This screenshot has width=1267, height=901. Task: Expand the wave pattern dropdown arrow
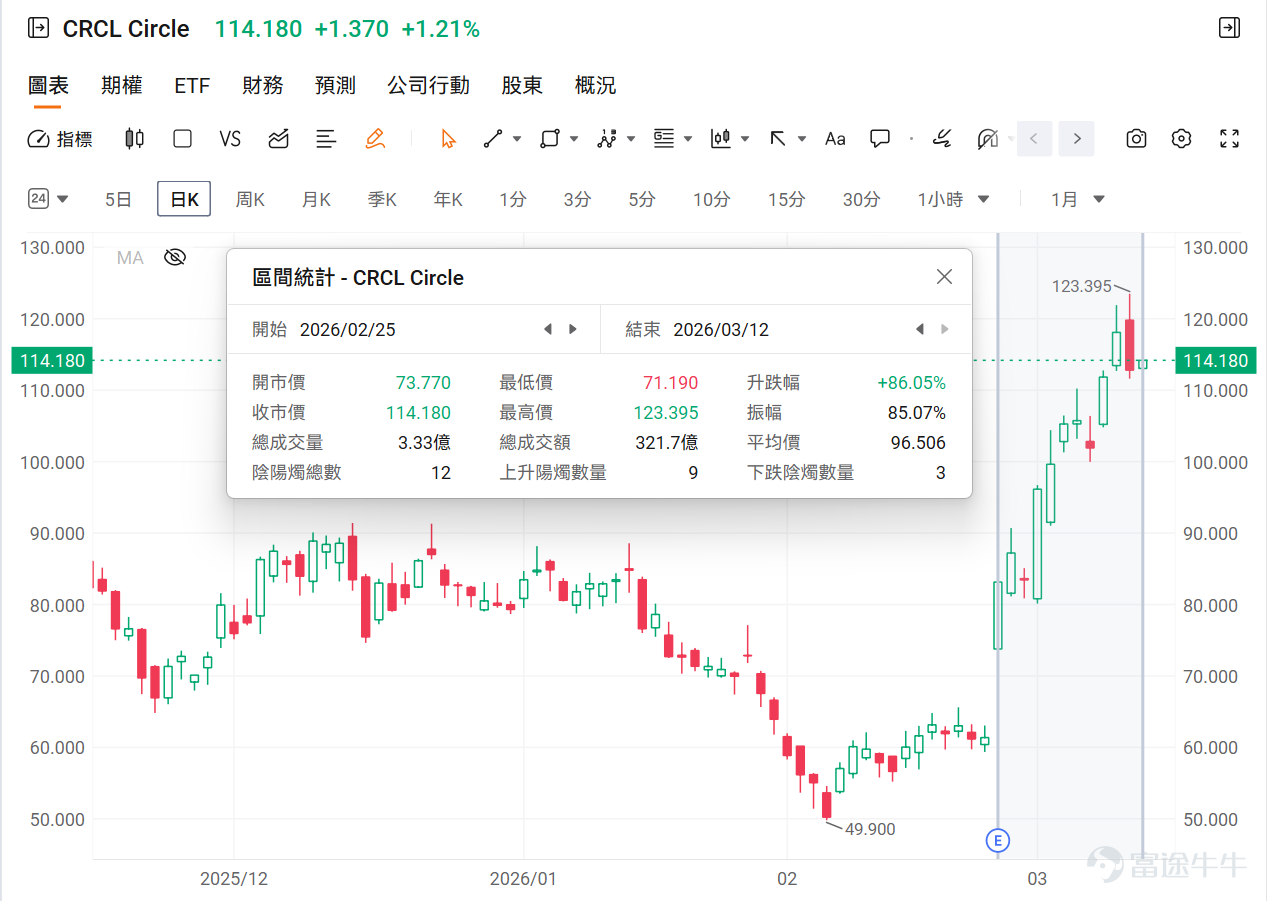pyautogui.click(x=631, y=139)
